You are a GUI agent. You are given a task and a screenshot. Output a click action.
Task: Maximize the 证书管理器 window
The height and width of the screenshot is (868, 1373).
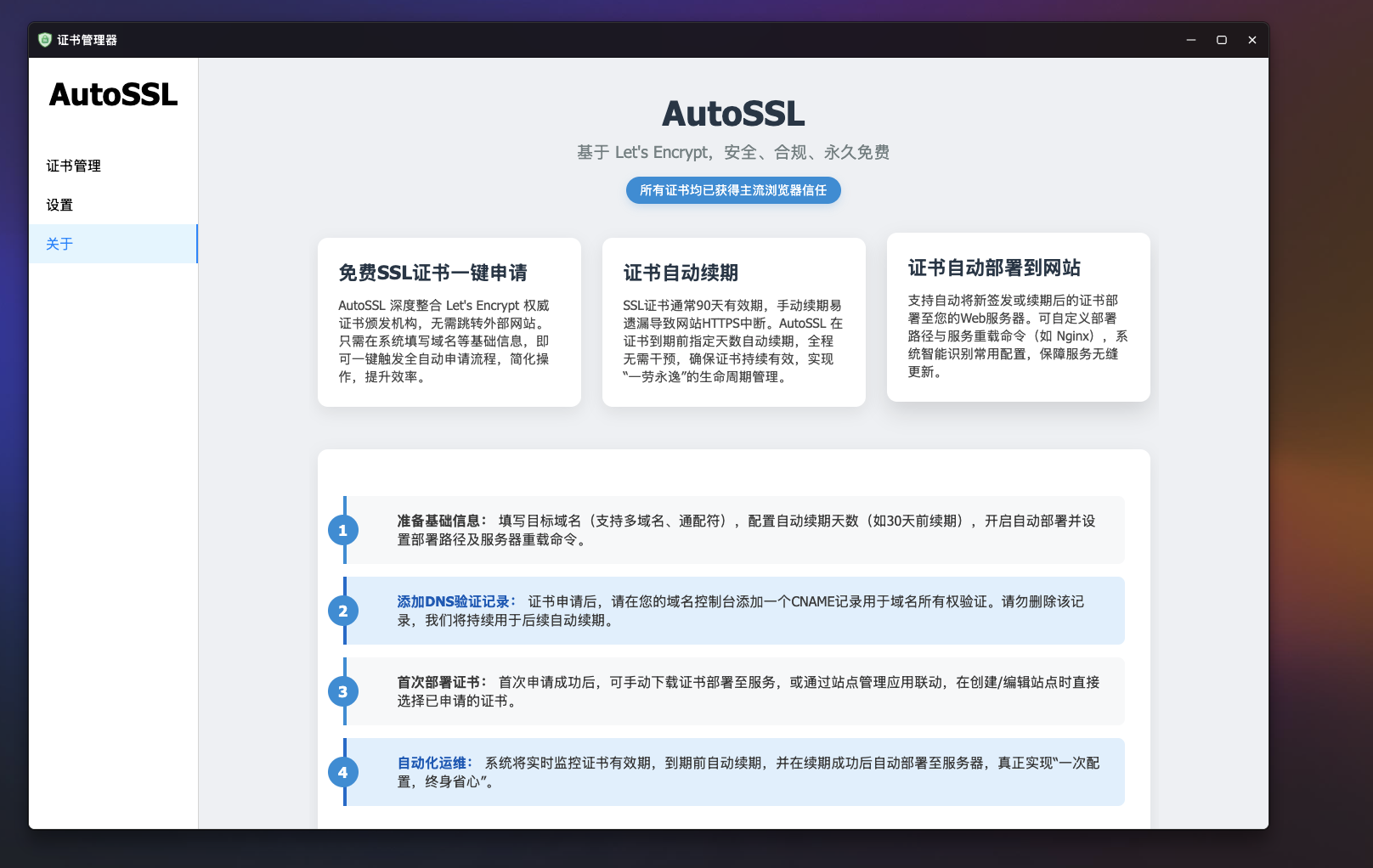point(1222,40)
